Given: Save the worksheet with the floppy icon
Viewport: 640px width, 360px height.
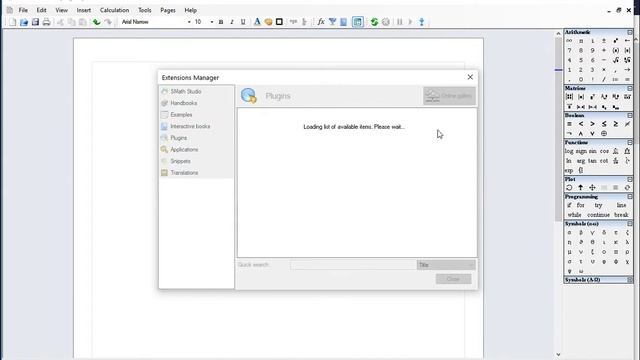Looking at the screenshot, I should [x=35, y=22].
